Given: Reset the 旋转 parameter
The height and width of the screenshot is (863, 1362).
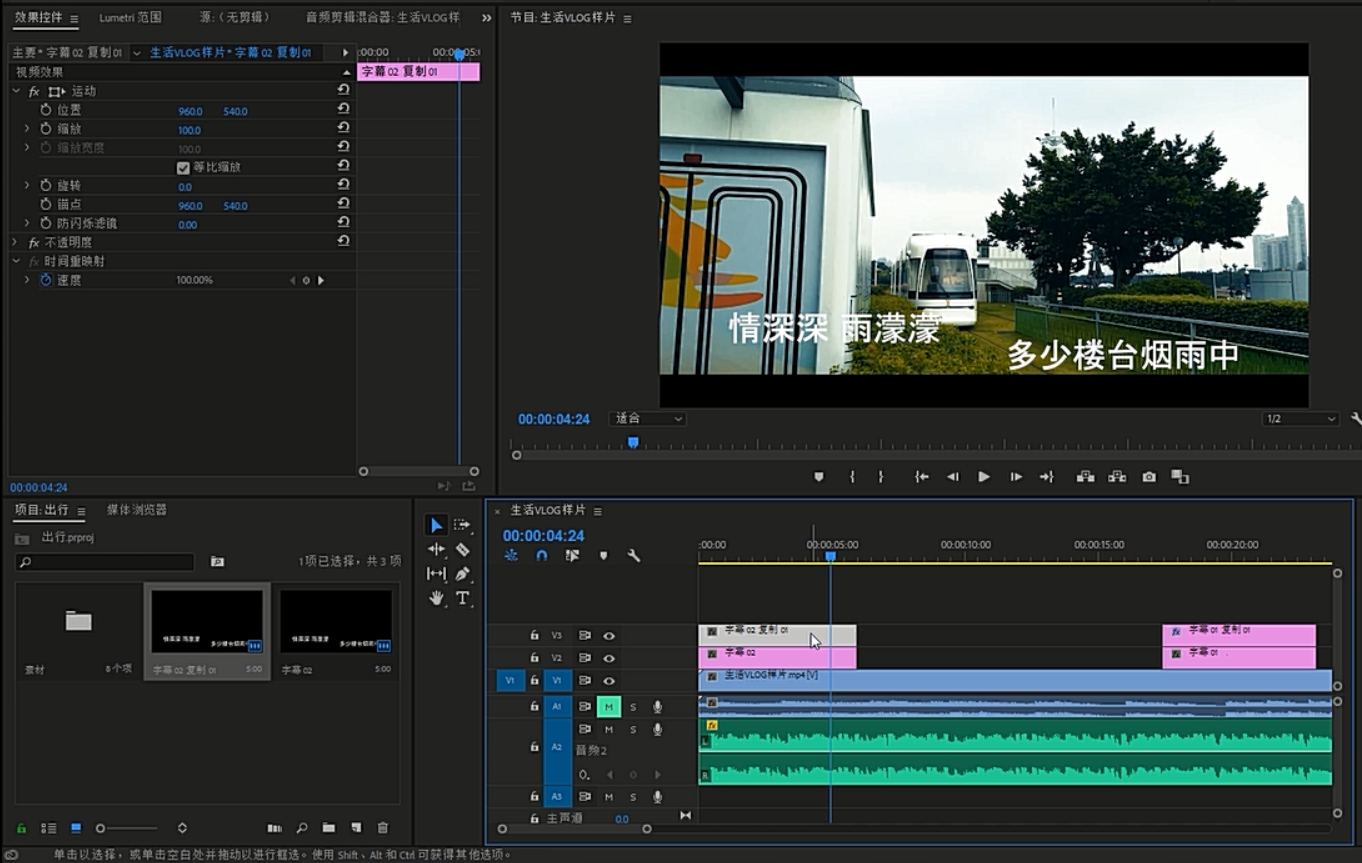Looking at the screenshot, I should (343, 185).
